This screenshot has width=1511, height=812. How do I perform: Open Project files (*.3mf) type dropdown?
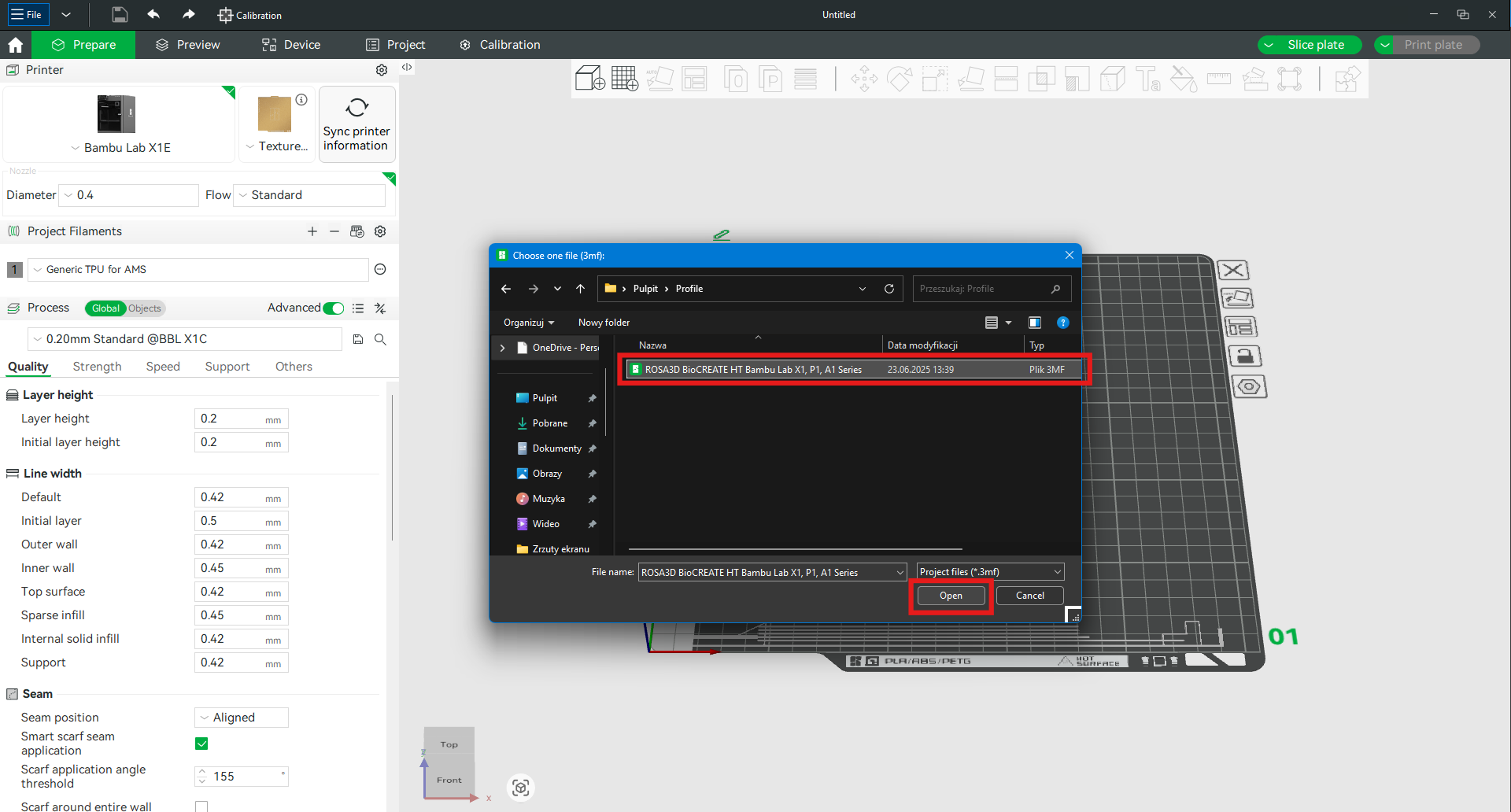tap(990, 572)
